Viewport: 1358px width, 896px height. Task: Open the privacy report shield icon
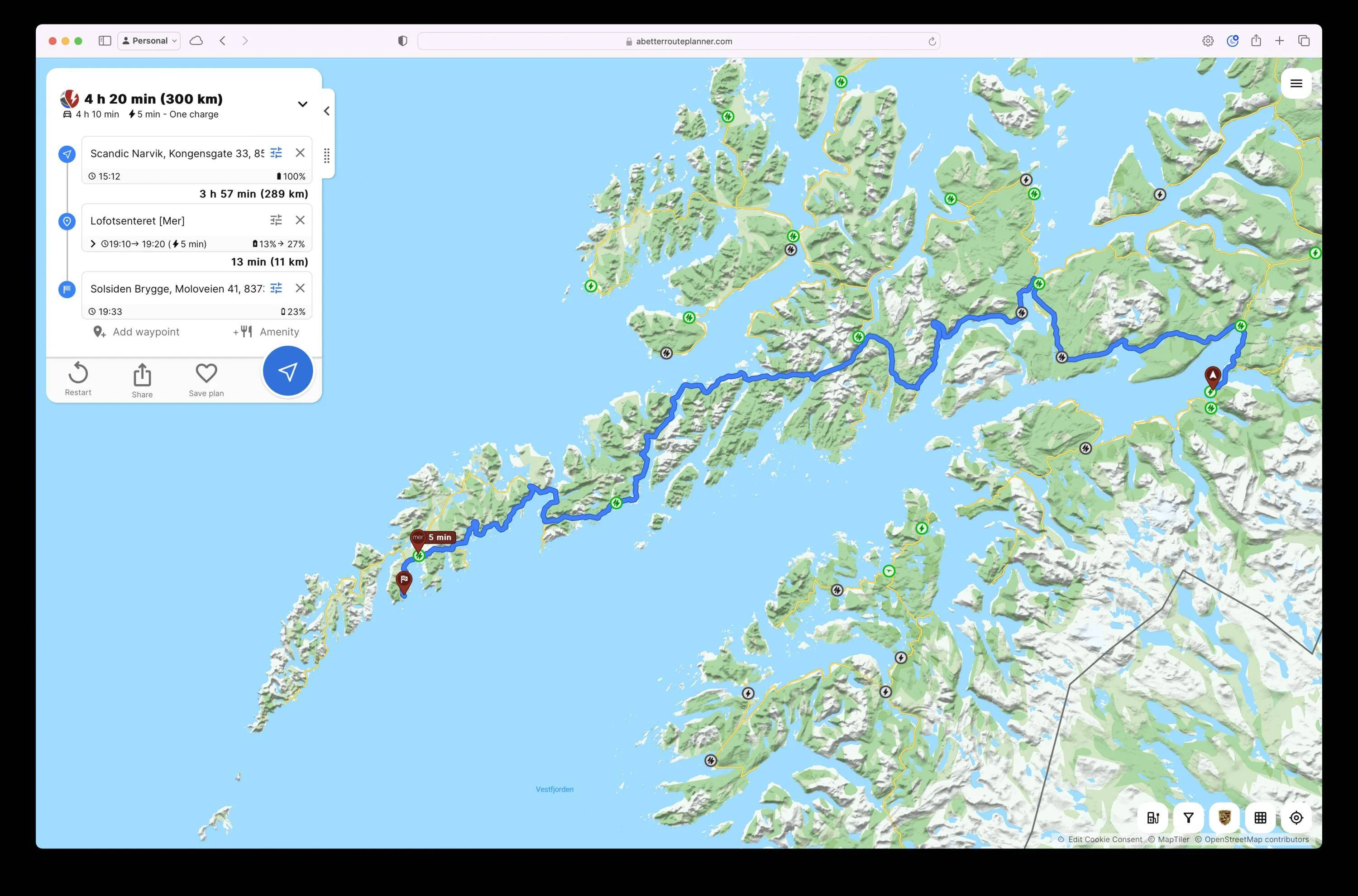(402, 41)
